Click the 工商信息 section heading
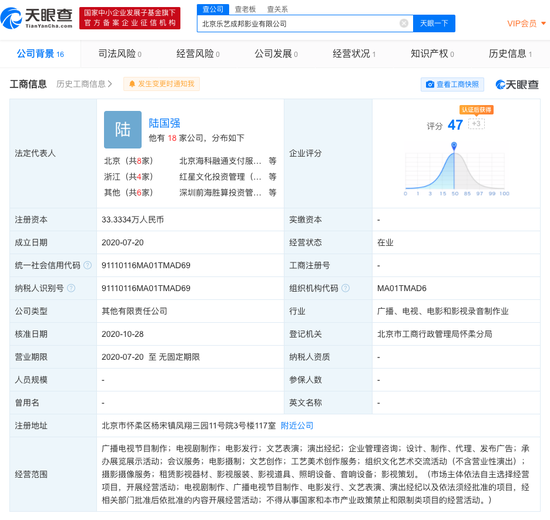Image resolution: width=550 pixels, height=520 pixels. point(28,84)
